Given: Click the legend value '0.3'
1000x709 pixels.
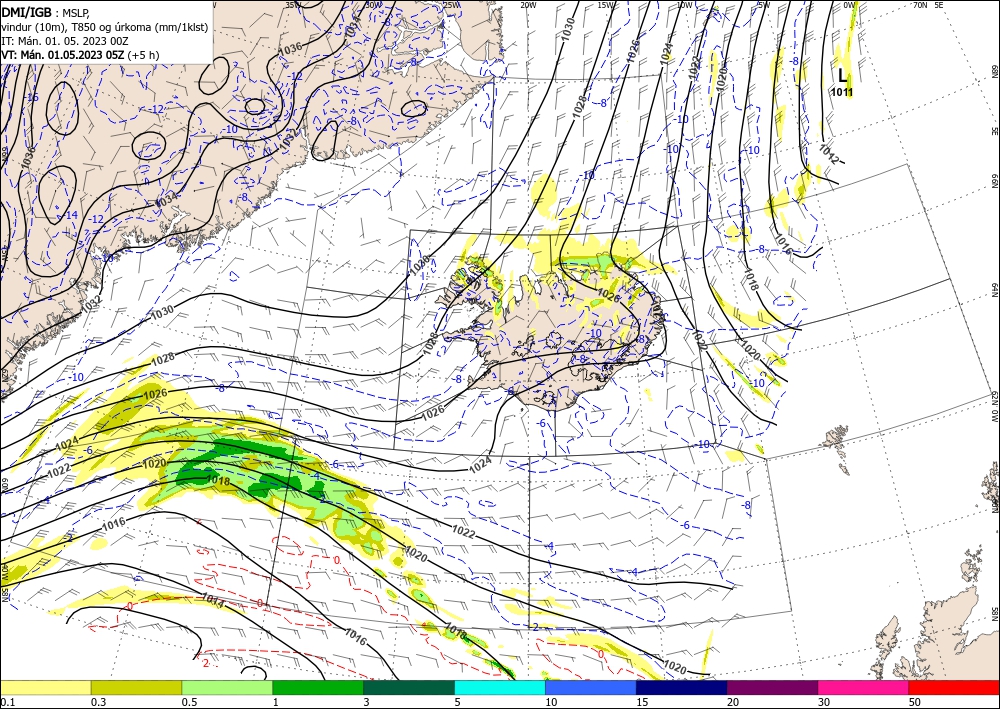Looking at the screenshot, I should 98,702.
